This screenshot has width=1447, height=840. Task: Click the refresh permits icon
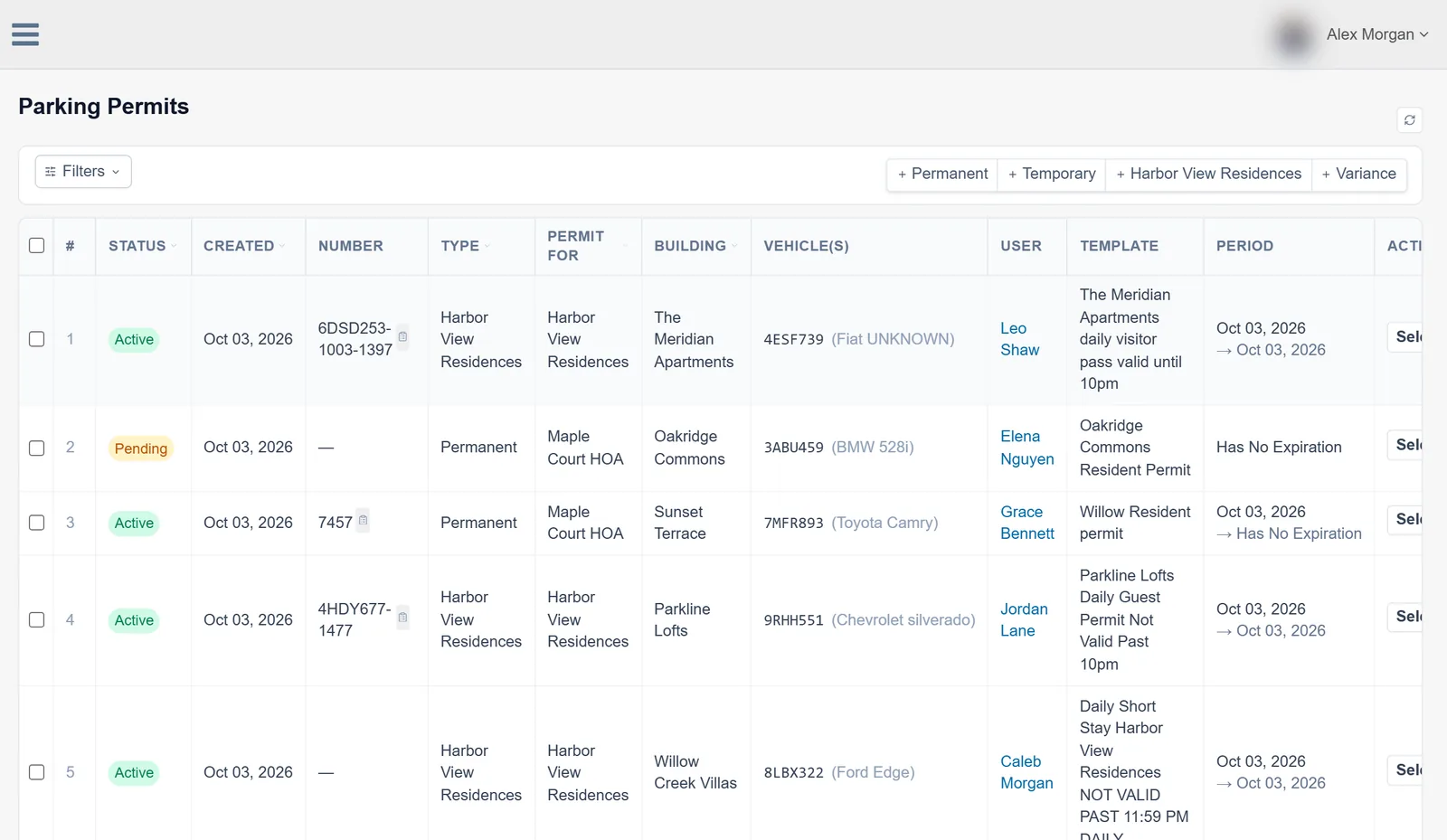1409,120
